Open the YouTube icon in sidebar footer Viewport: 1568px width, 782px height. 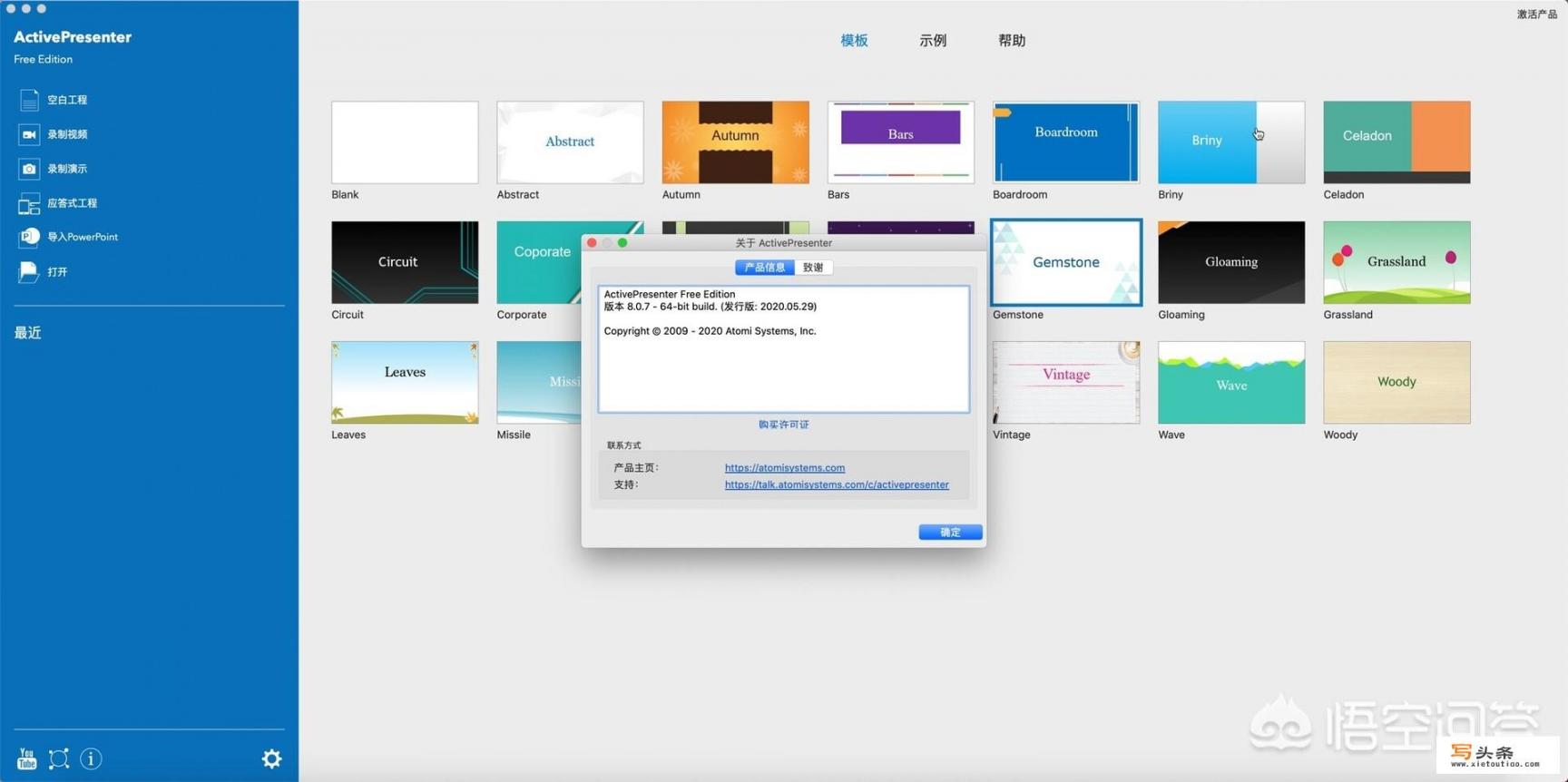pos(27,758)
